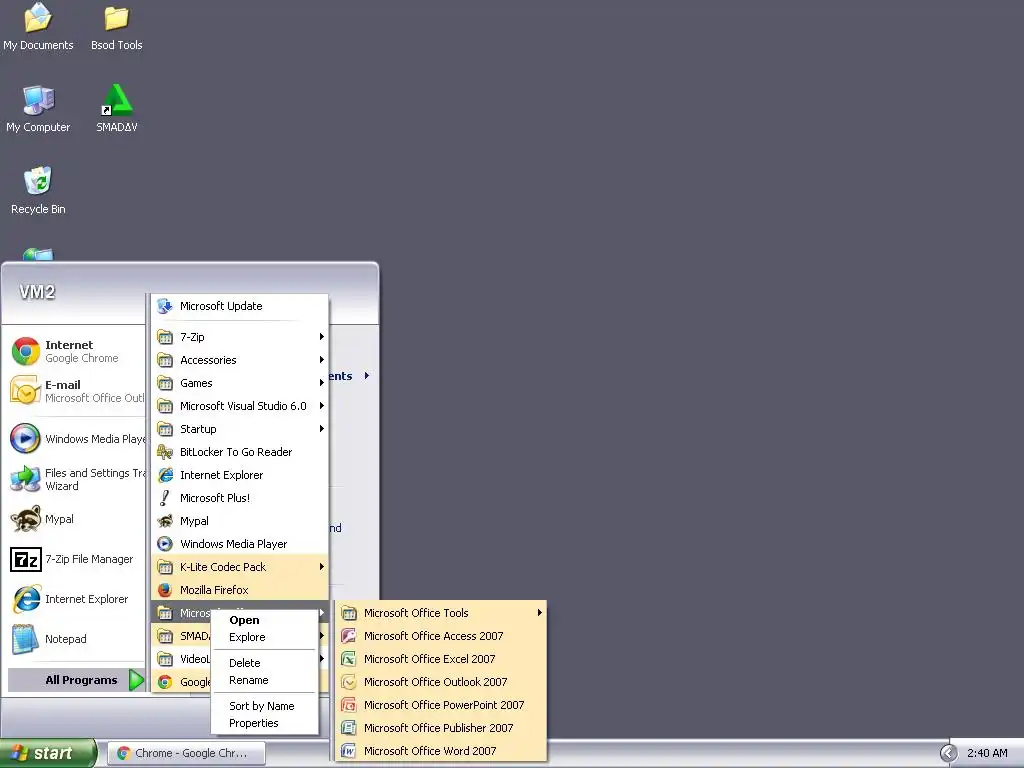Open Files and Settings Transfer Wizard

pos(76,479)
